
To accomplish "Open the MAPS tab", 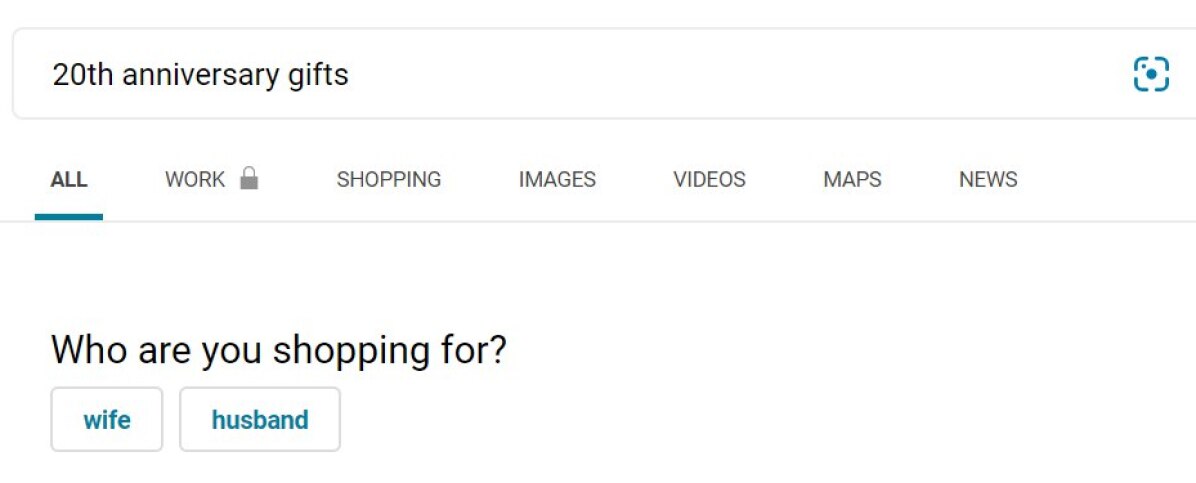I will (852, 180).
